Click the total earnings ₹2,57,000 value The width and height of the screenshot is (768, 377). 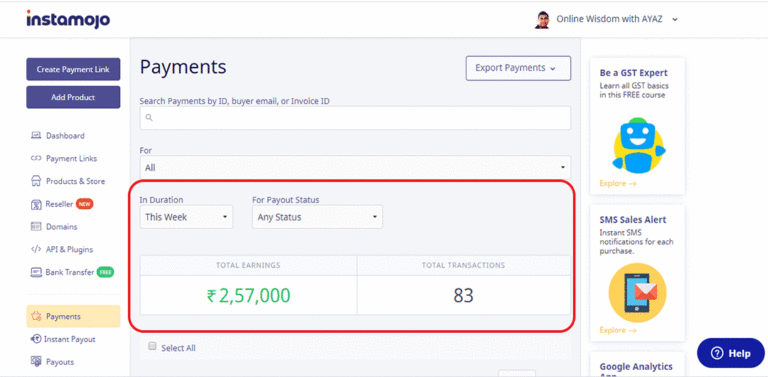pyautogui.click(x=248, y=295)
